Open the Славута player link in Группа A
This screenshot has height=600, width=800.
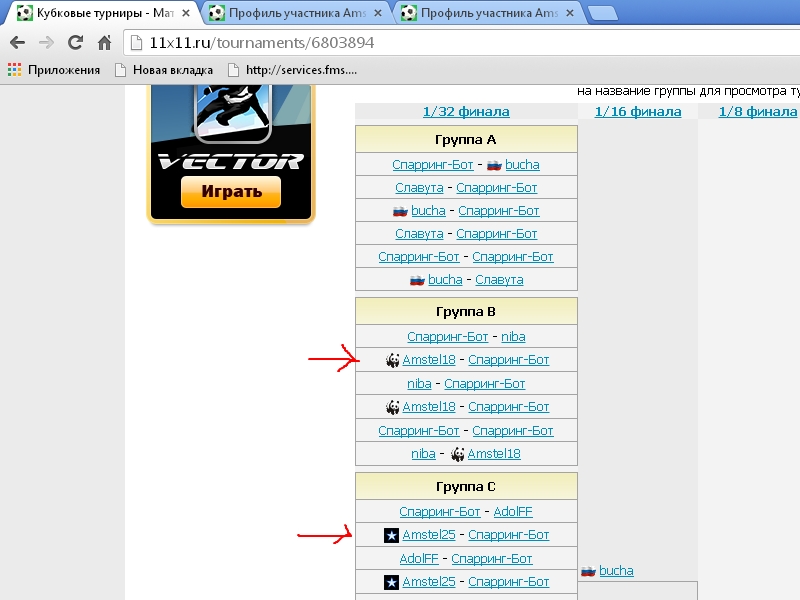[x=419, y=188]
